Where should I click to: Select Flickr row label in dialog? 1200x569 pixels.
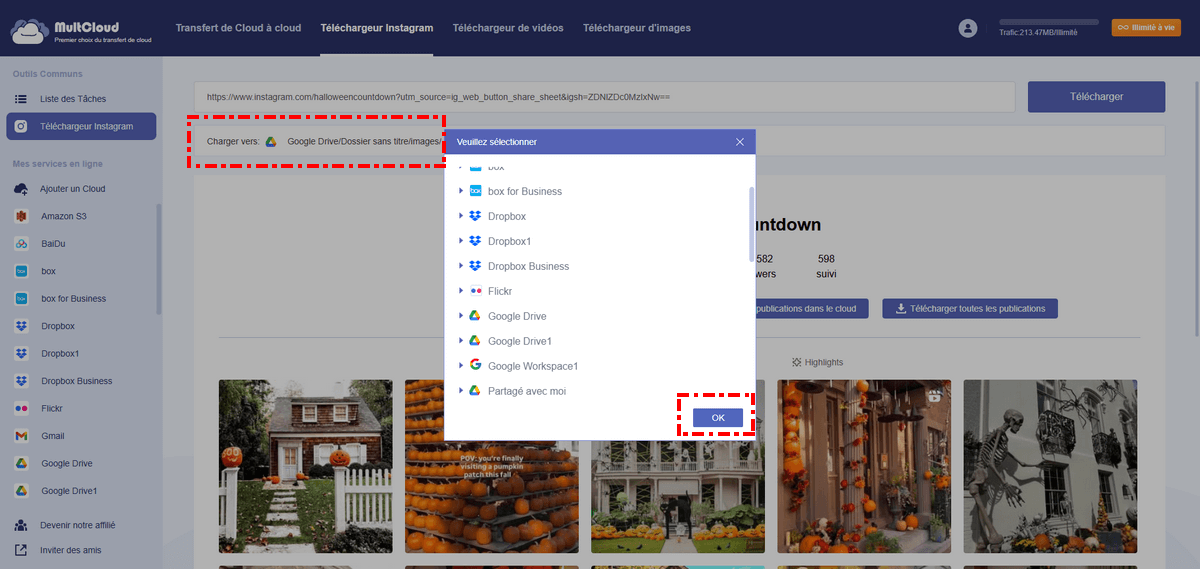point(501,291)
